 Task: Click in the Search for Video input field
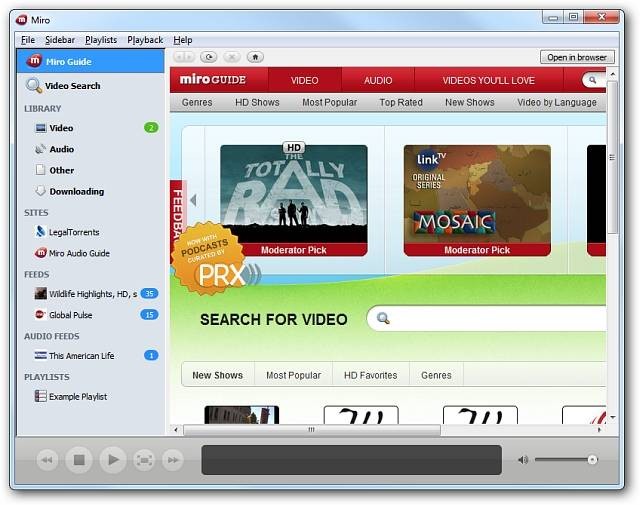click(x=486, y=318)
